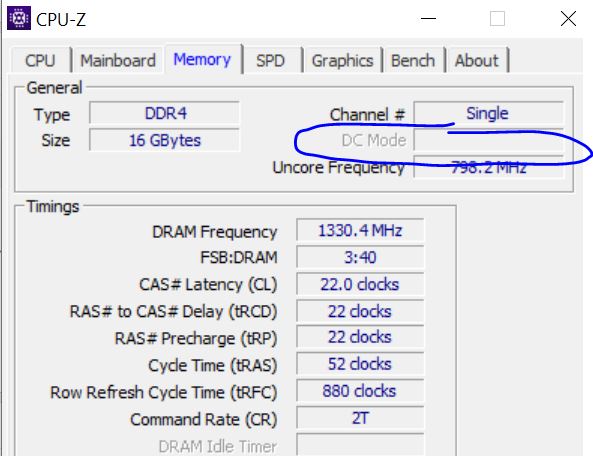The height and width of the screenshot is (456, 593).
Task: Click the Command Rate field showing 2T
Action: (360, 418)
